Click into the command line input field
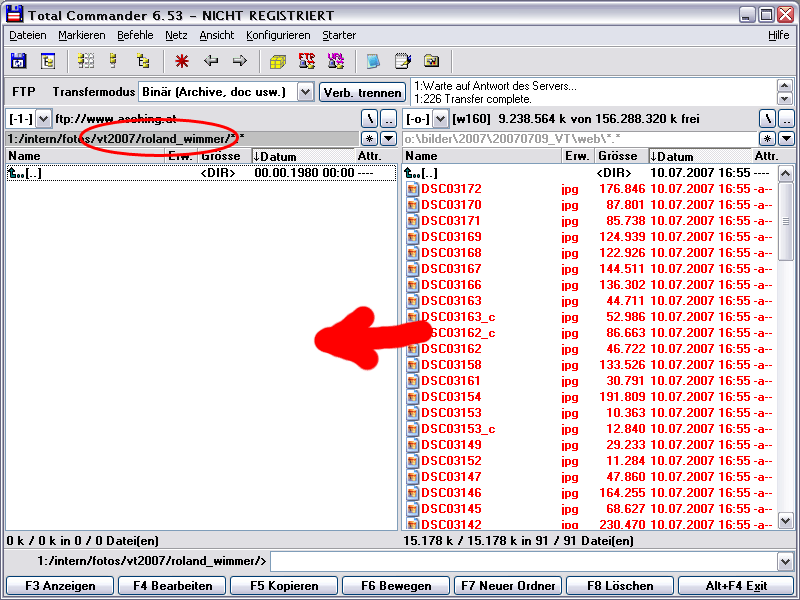This screenshot has height=600, width=800. 524,562
